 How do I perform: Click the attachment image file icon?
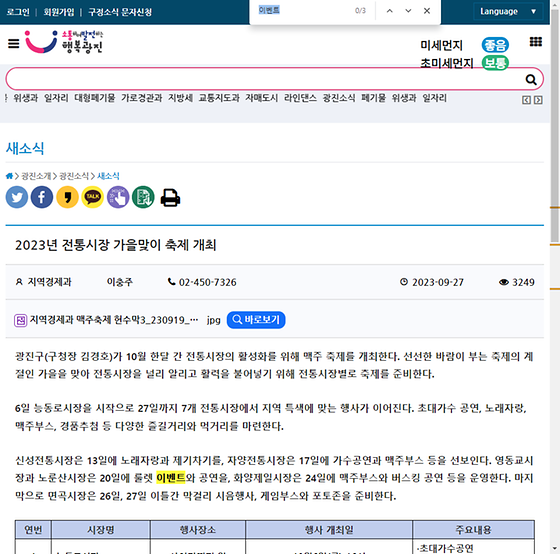[20, 320]
